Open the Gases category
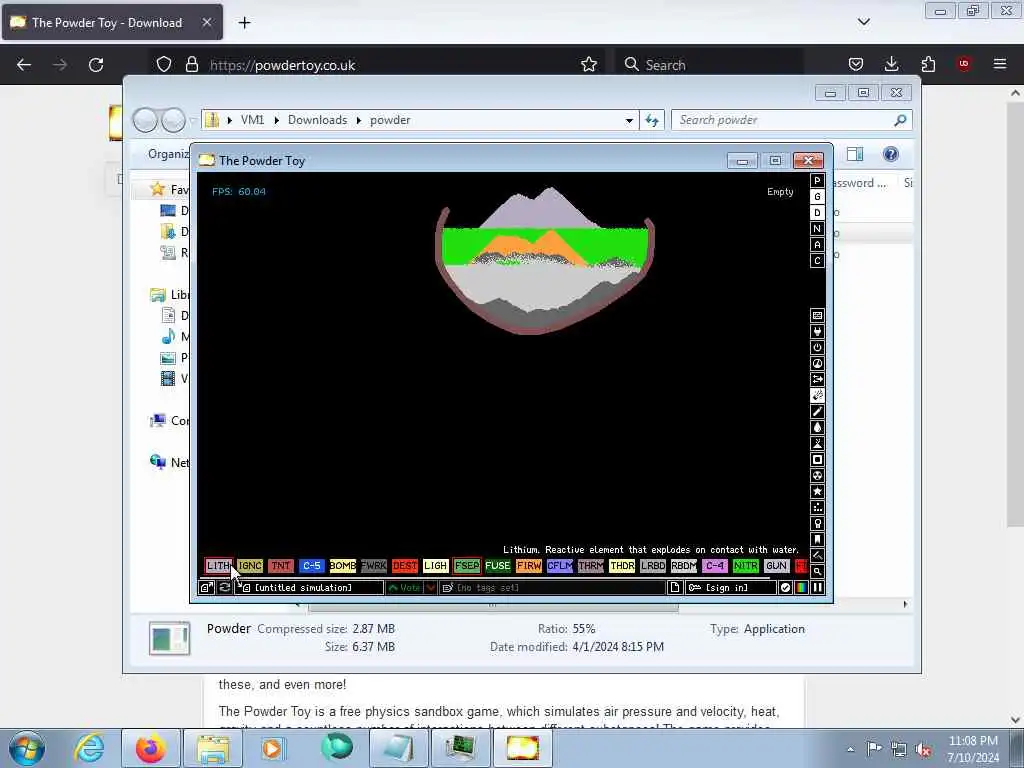This screenshot has height=768, width=1024. 817,411
